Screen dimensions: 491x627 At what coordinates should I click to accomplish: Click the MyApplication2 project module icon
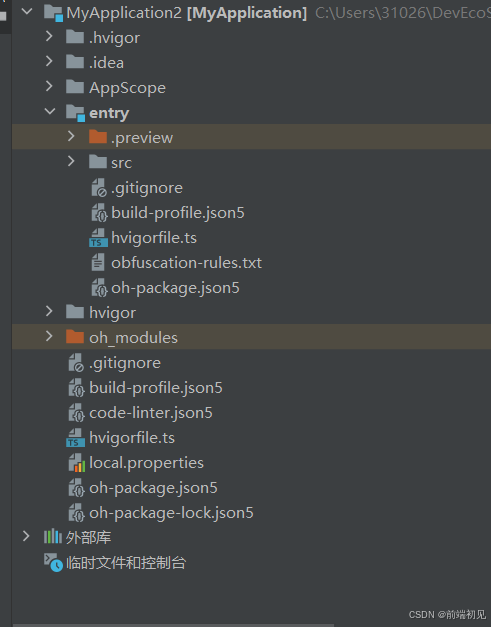tap(53, 13)
